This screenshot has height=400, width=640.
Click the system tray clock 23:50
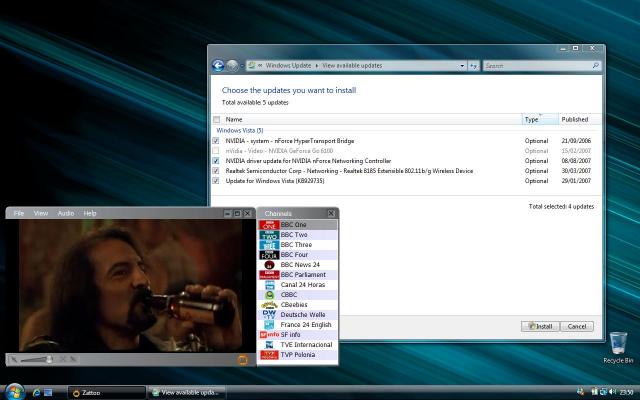(x=627, y=392)
